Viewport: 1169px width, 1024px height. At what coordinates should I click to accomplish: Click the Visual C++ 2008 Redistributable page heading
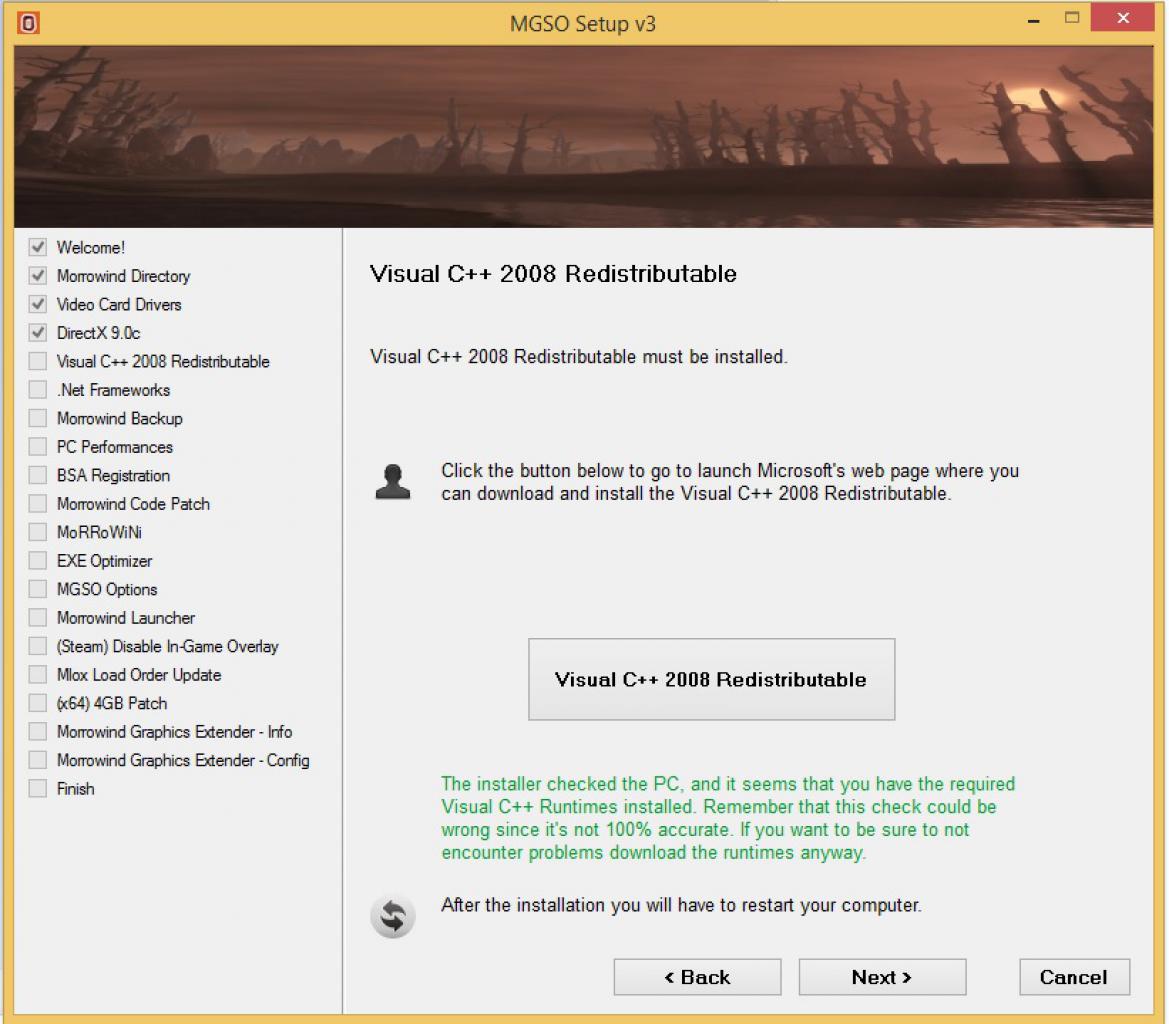tap(553, 274)
